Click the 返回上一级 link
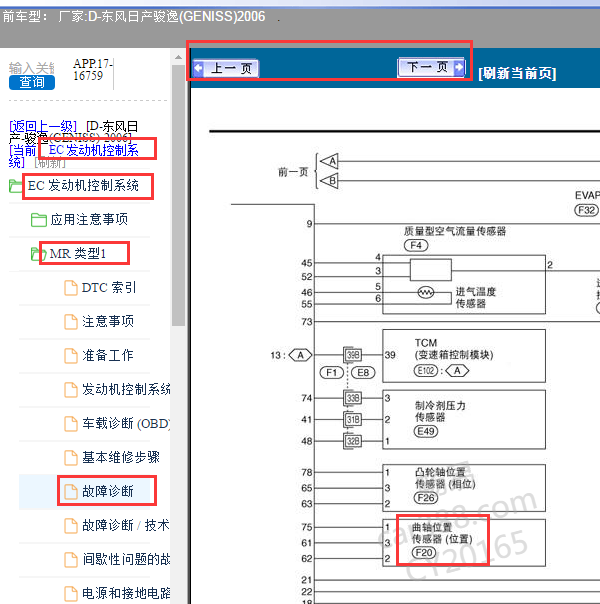 pos(43,126)
